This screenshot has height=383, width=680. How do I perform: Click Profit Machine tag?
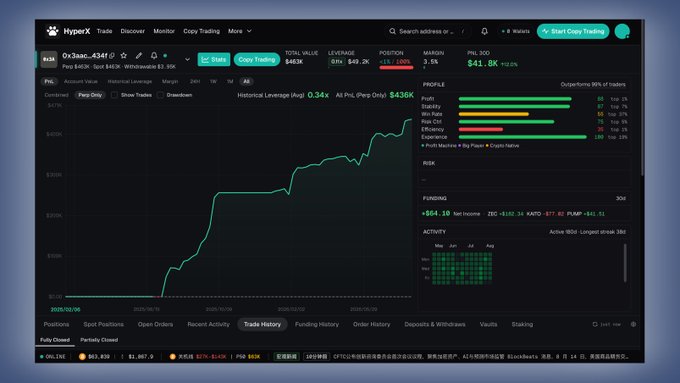[x=439, y=146]
